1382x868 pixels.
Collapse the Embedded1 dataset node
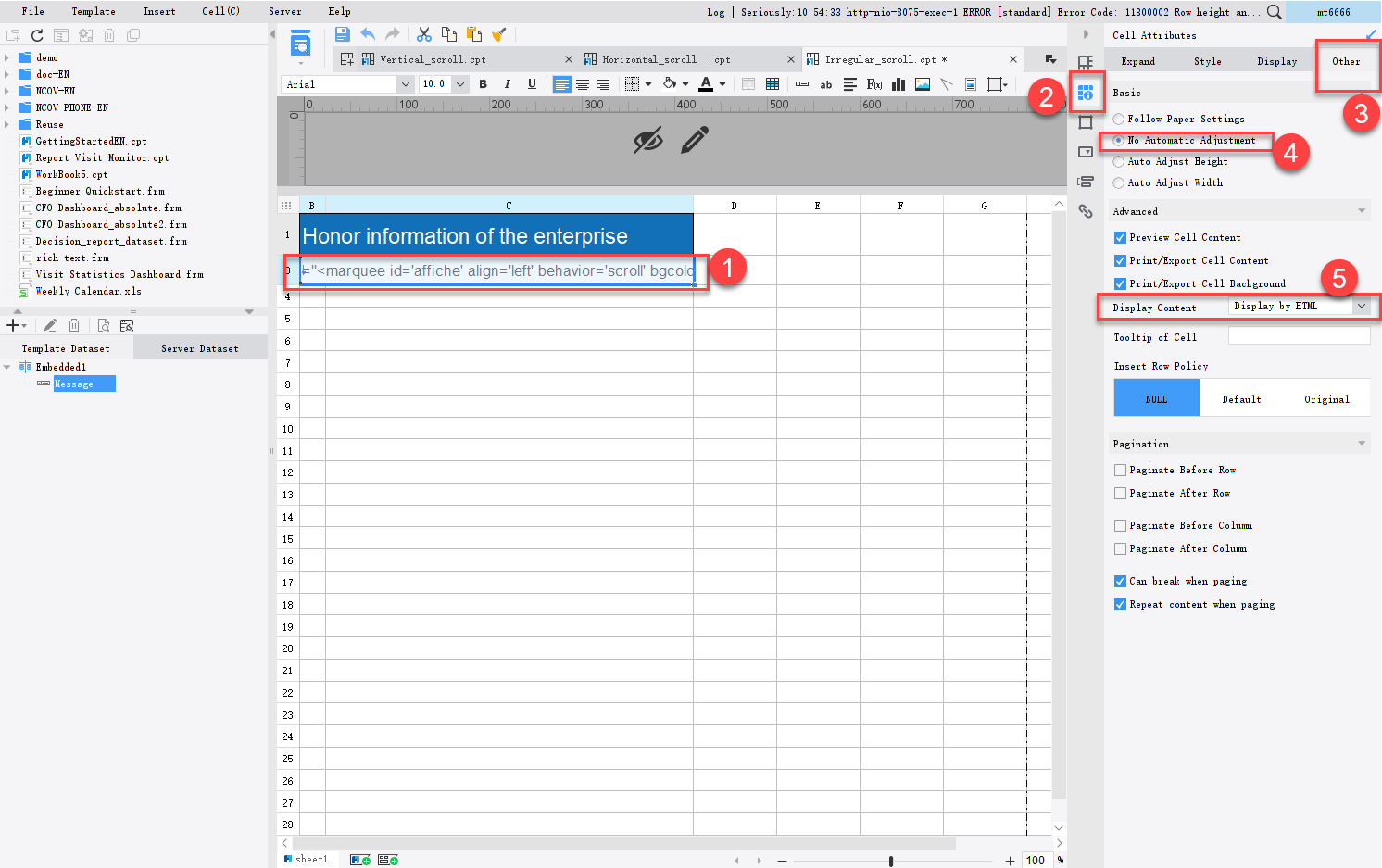7,367
